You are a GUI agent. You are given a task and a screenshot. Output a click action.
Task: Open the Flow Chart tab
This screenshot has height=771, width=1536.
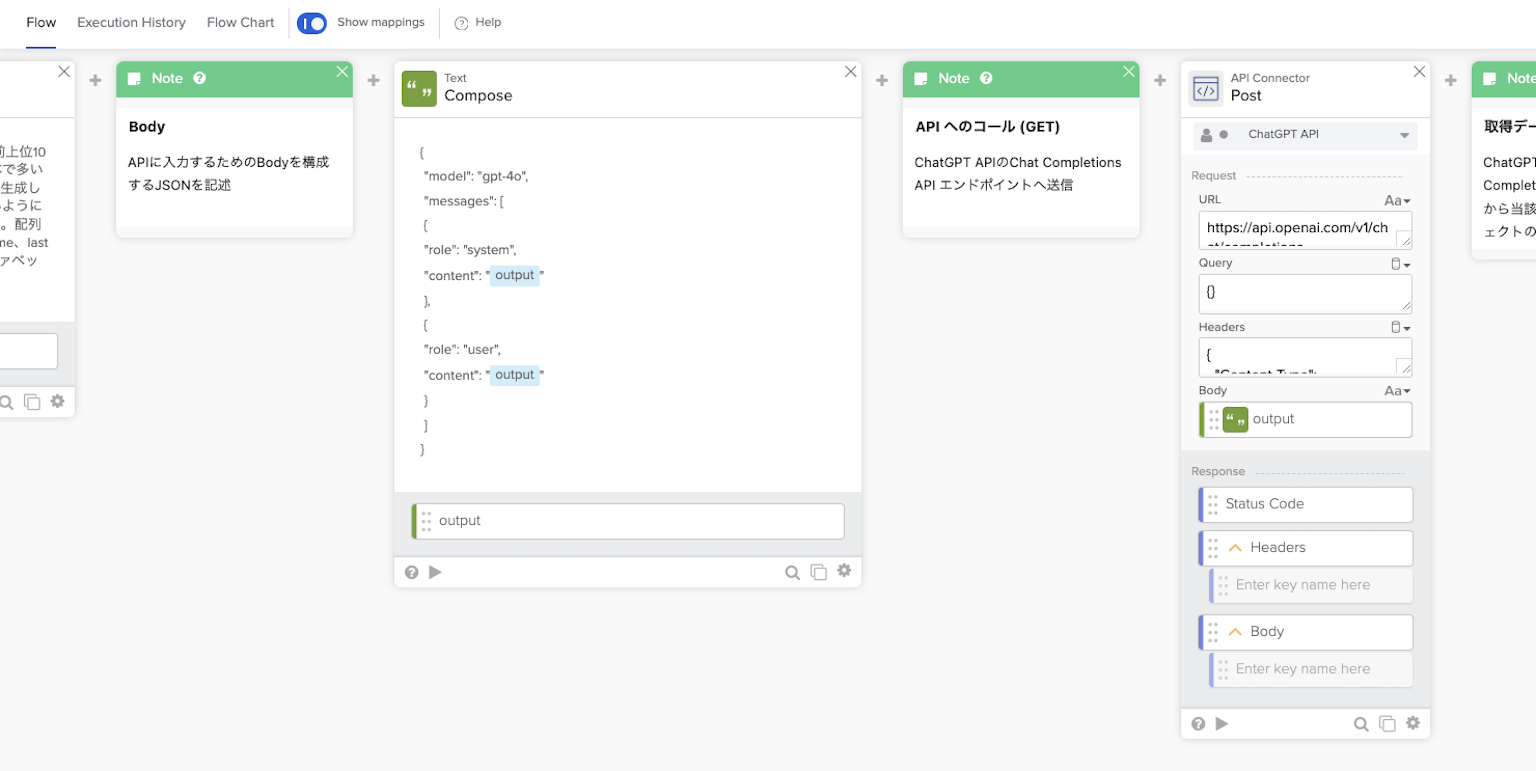pos(240,22)
